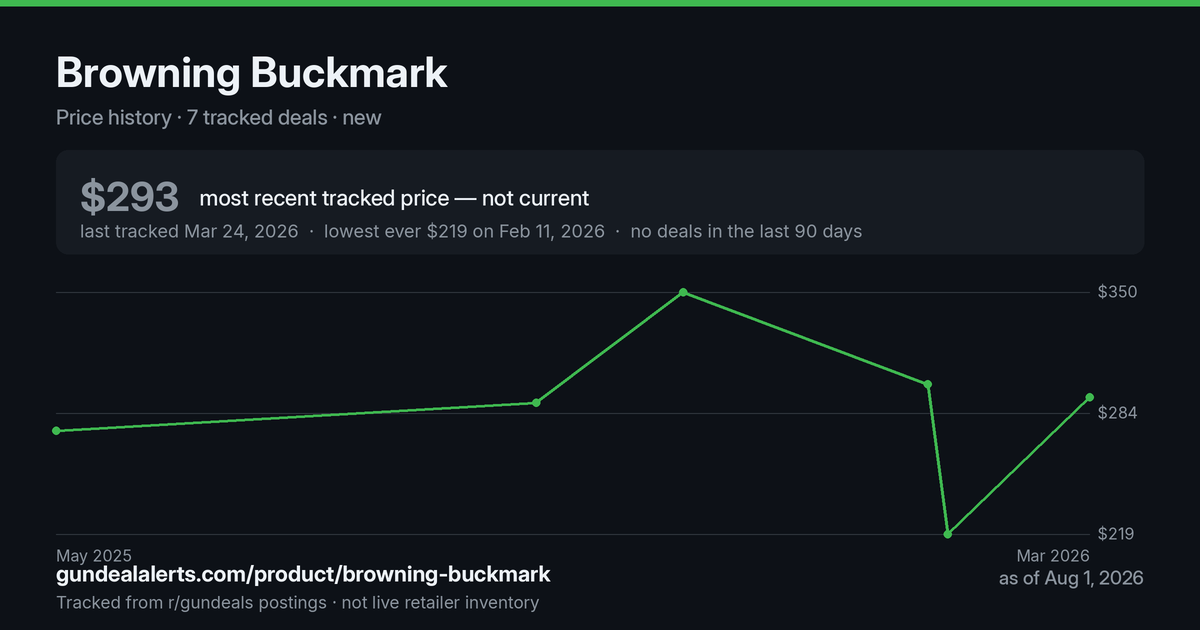1200x630 pixels.
Task: Click the $284 axis label
Action: coord(1117,413)
